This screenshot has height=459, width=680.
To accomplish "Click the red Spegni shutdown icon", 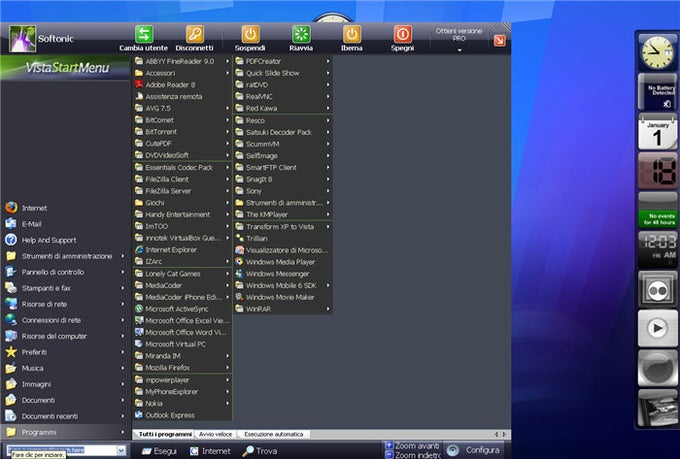I will pos(402,34).
